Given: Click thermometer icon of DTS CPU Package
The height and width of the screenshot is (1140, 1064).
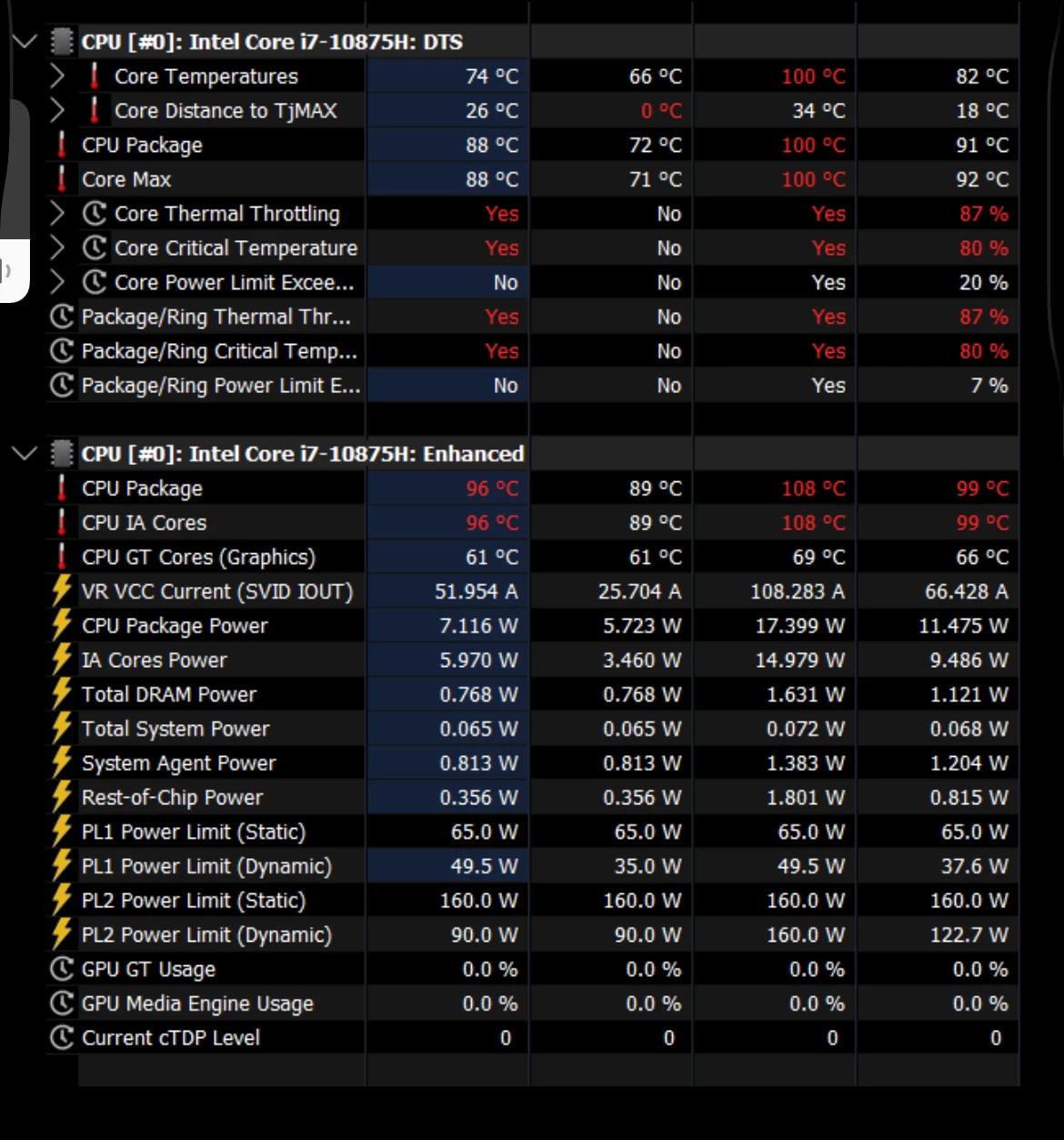Looking at the screenshot, I should (62, 145).
